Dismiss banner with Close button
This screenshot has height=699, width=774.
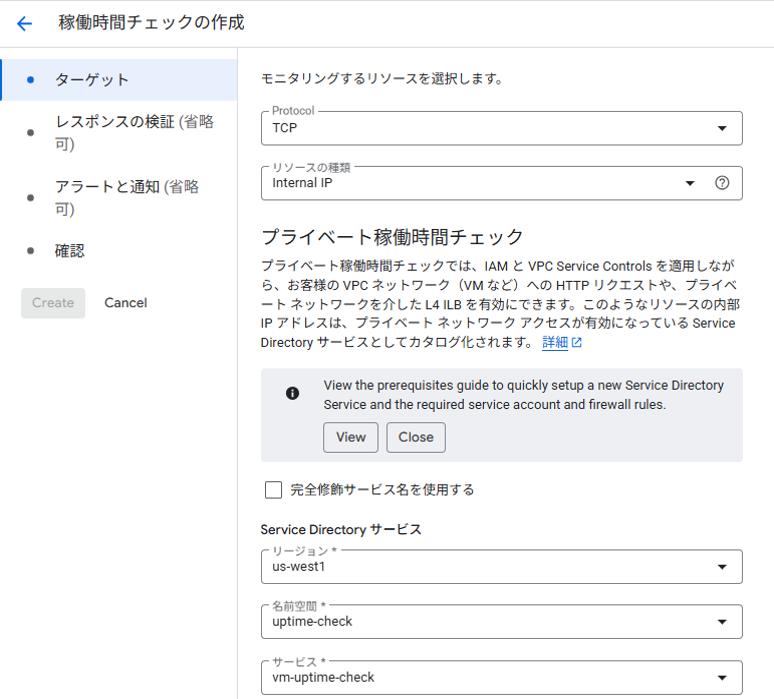point(416,437)
